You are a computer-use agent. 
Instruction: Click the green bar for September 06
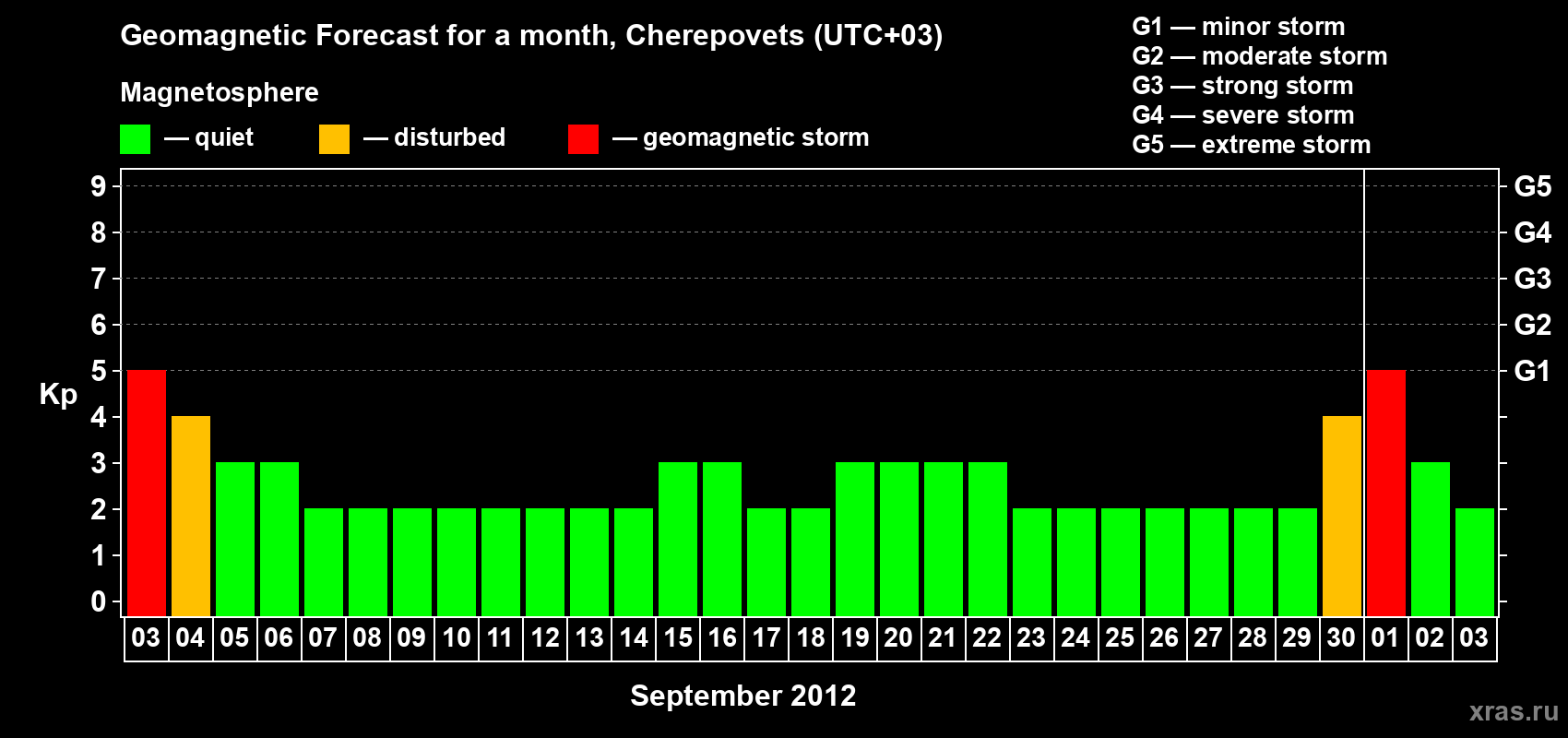click(279, 539)
